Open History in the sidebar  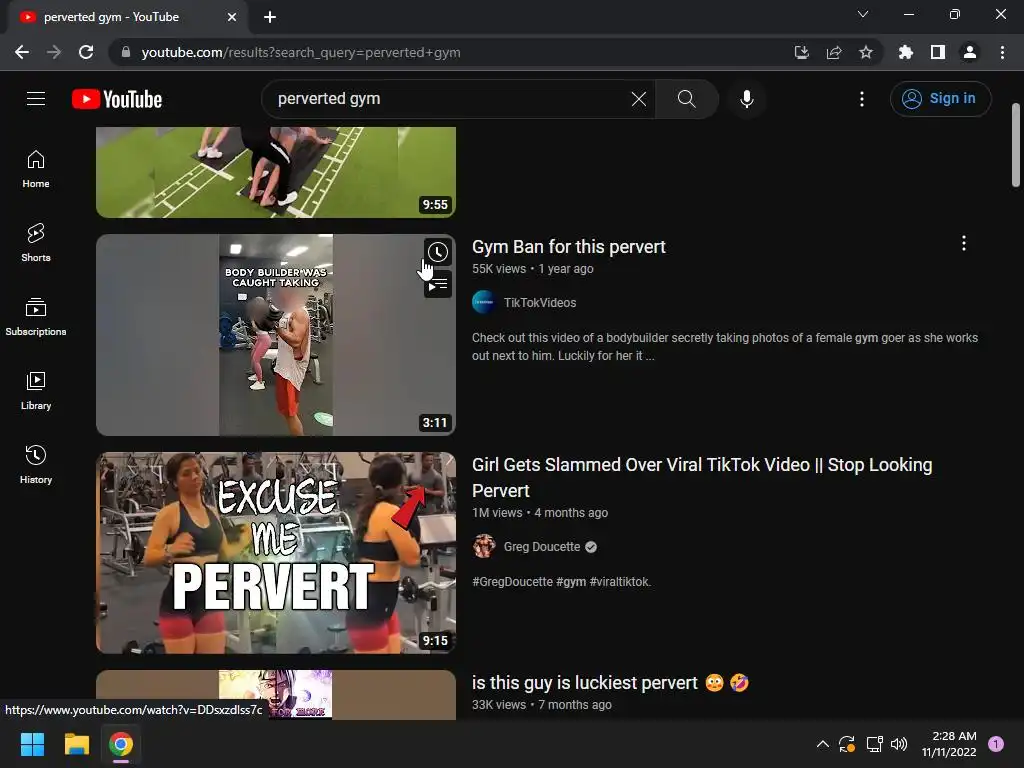tap(36, 464)
